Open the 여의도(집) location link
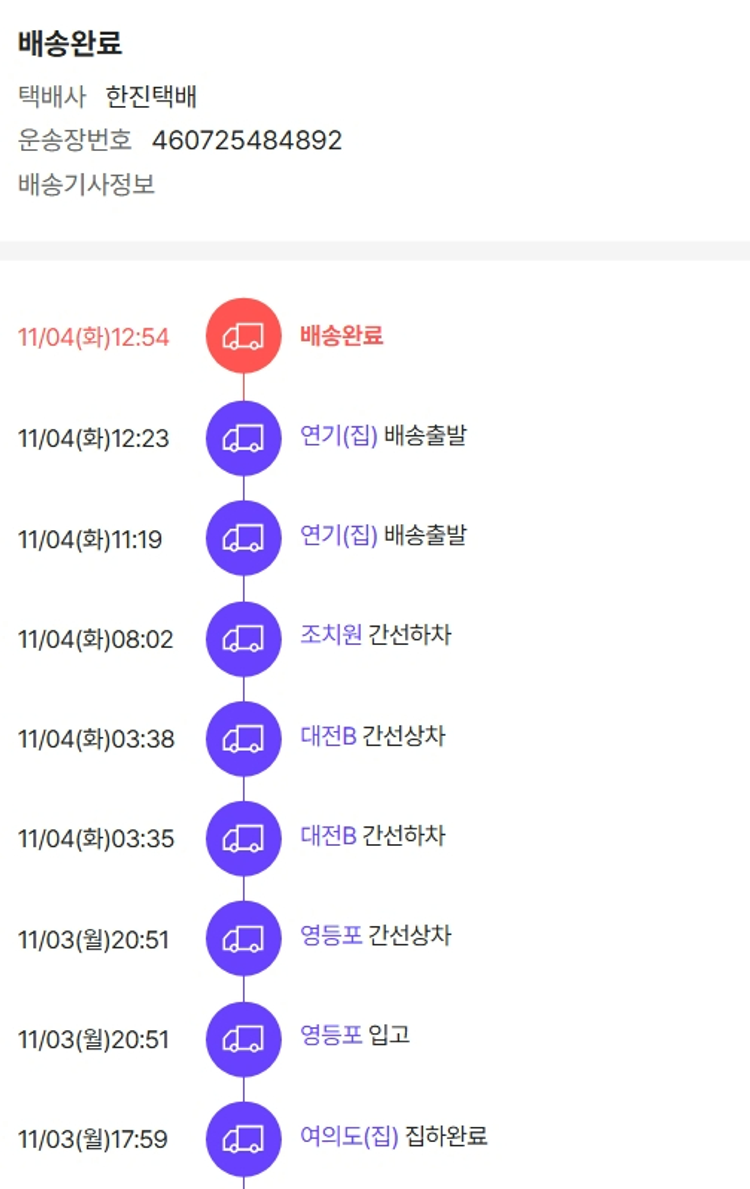 (x=349, y=1136)
